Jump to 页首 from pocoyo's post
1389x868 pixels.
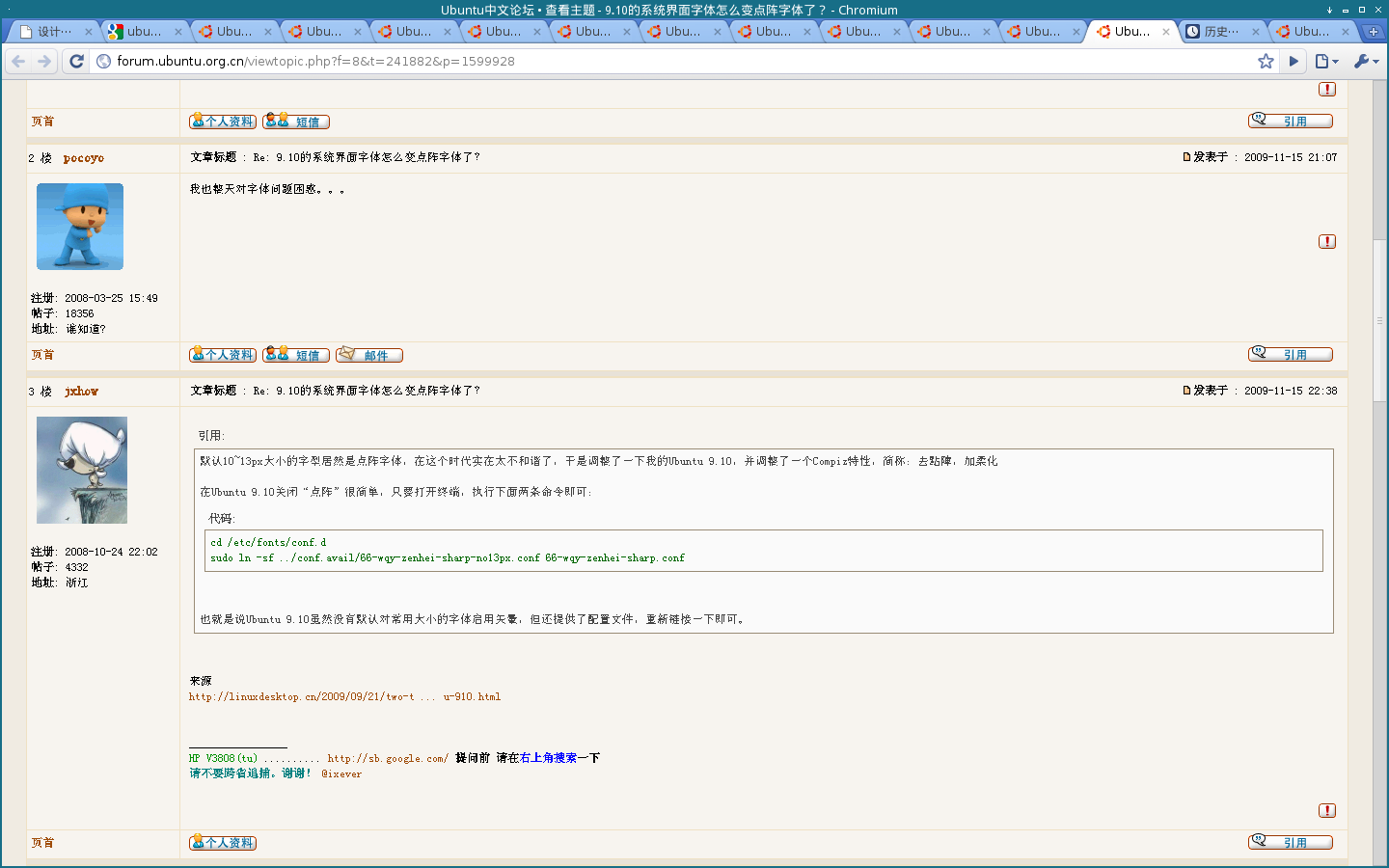point(42,355)
